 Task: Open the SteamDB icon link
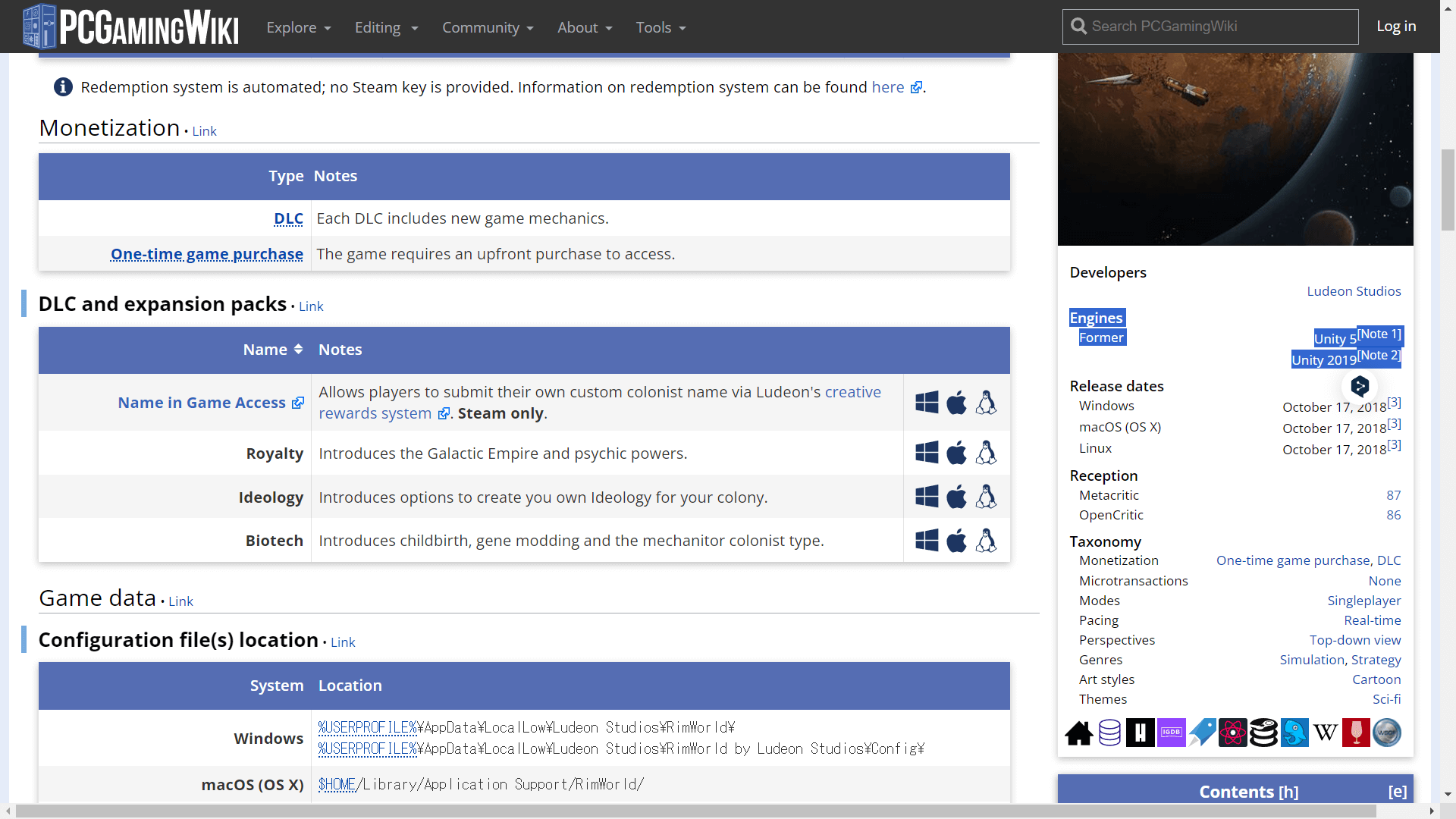point(1263,733)
